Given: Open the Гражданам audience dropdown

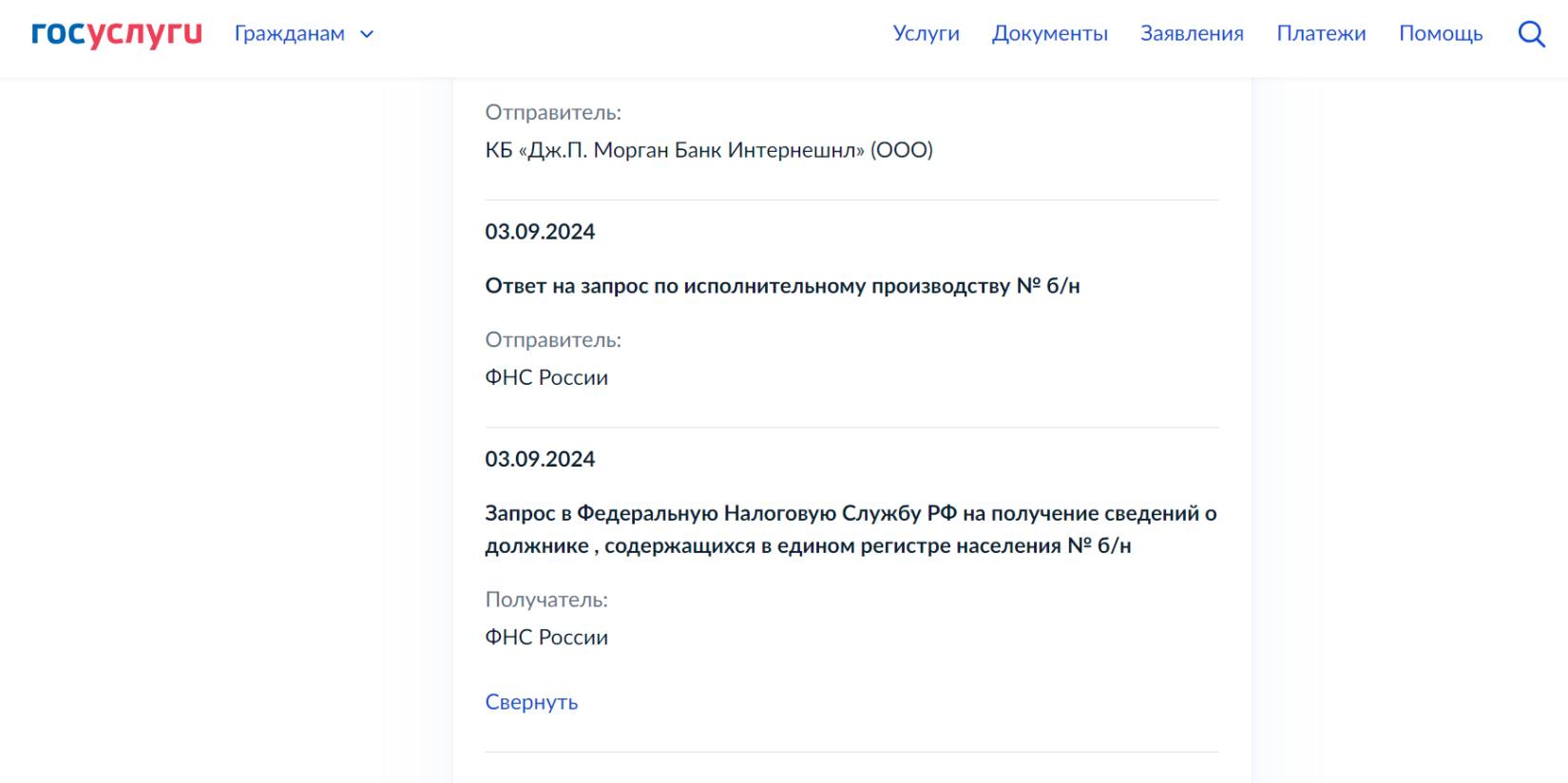Looking at the screenshot, I should point(290,34).
